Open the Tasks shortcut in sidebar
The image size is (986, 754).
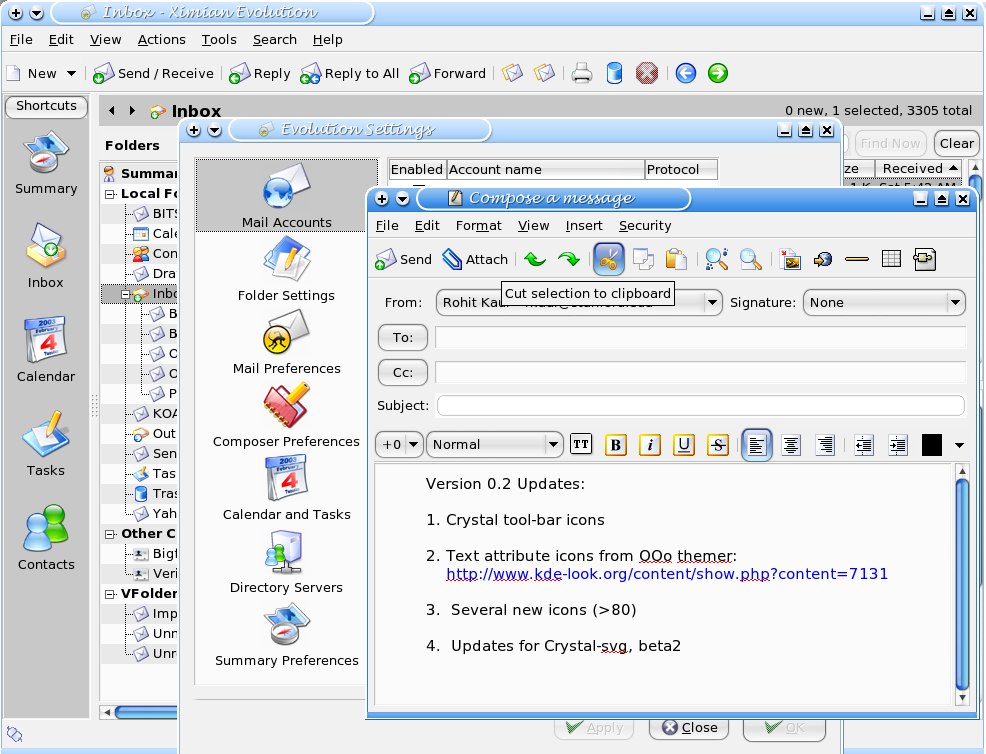point(46,444)
